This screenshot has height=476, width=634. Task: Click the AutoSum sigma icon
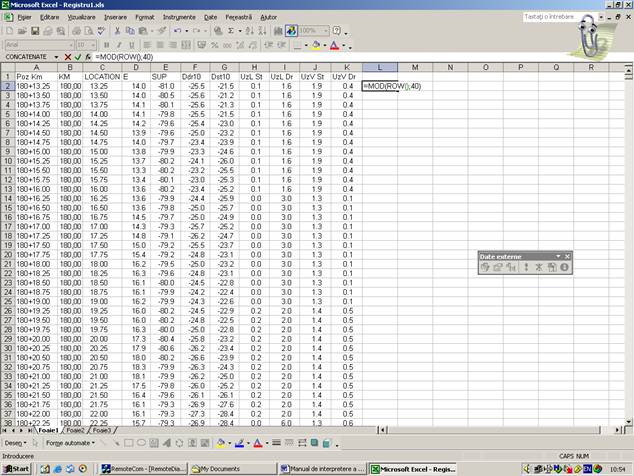coord(229,31)
